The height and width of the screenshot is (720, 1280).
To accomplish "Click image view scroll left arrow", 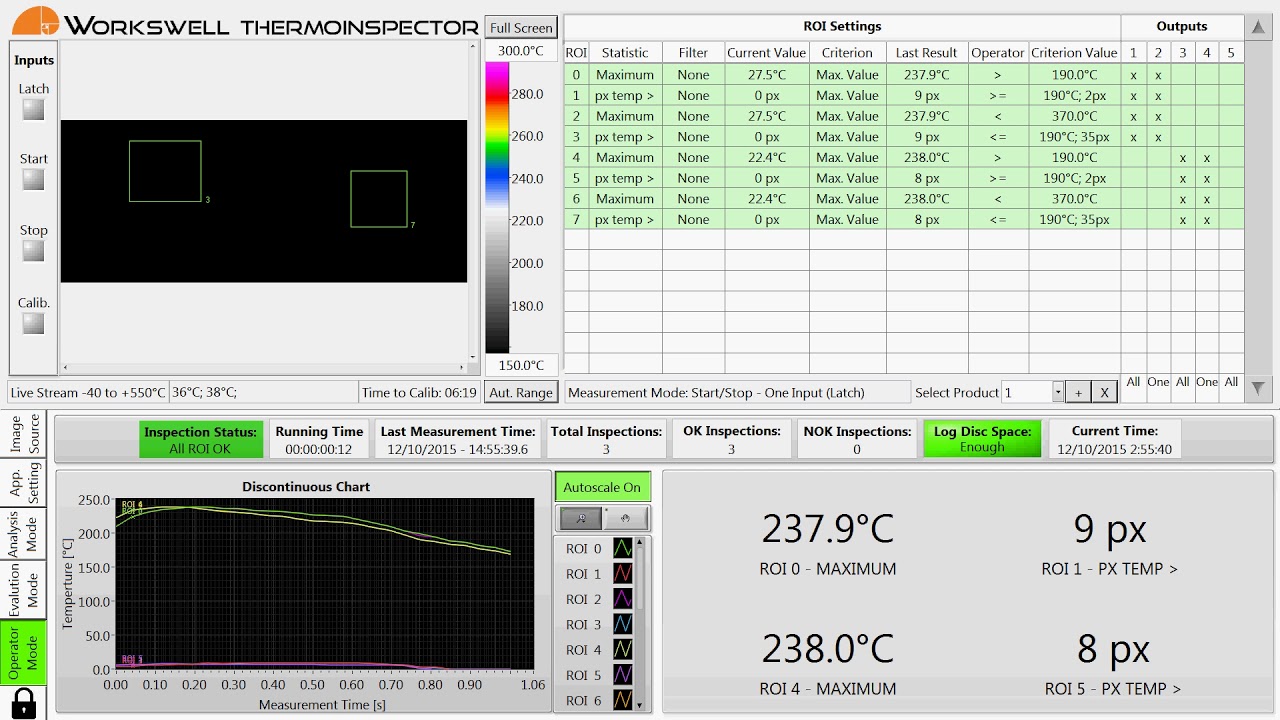I will point(65,368).
